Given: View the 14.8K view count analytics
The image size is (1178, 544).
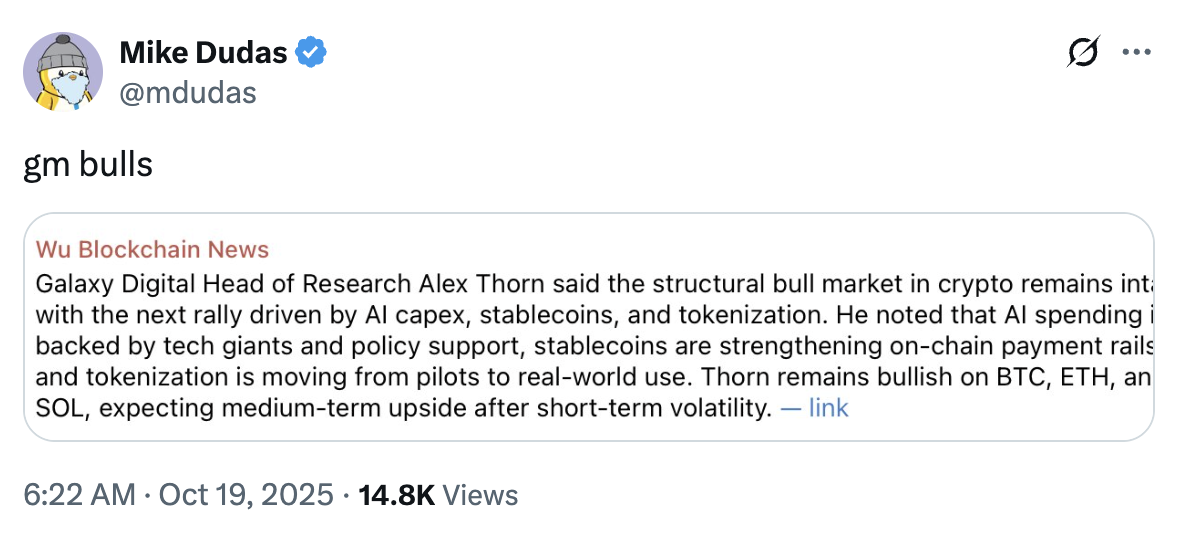Looking at the screenshot, I should (397, 495).
